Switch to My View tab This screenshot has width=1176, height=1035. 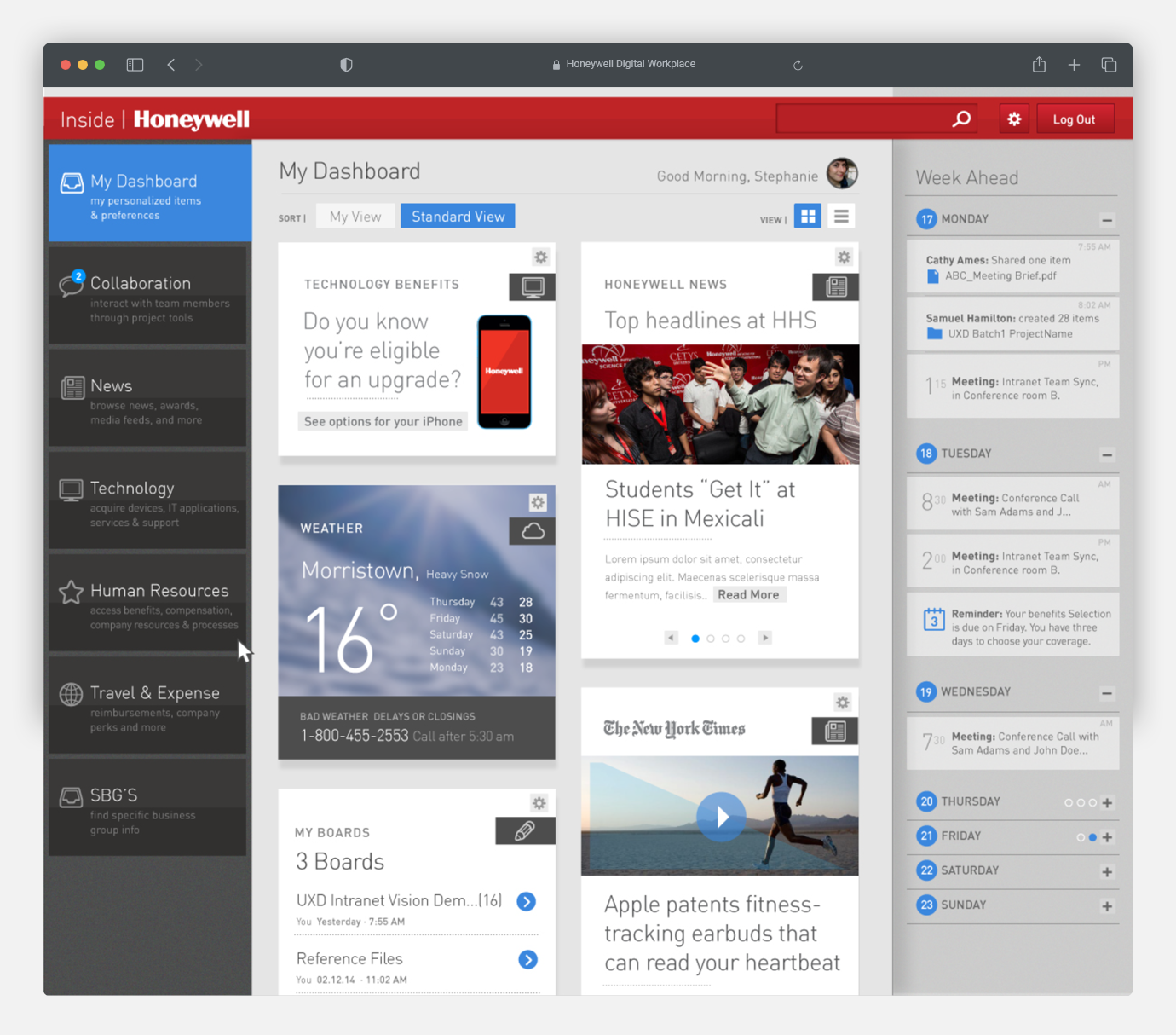click(355, 217)
